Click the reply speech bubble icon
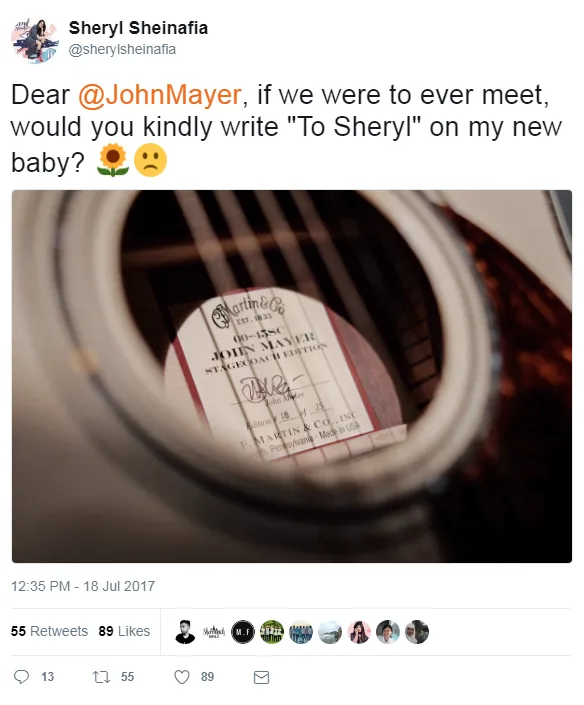 click(21, 676)
